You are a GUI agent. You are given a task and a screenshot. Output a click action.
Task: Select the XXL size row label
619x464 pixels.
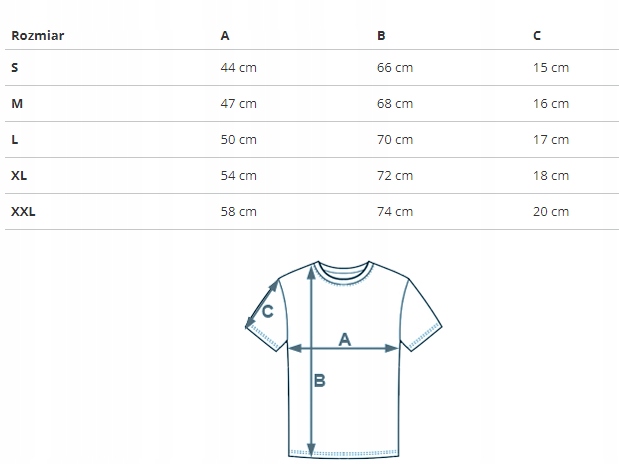tap(23, 212)
